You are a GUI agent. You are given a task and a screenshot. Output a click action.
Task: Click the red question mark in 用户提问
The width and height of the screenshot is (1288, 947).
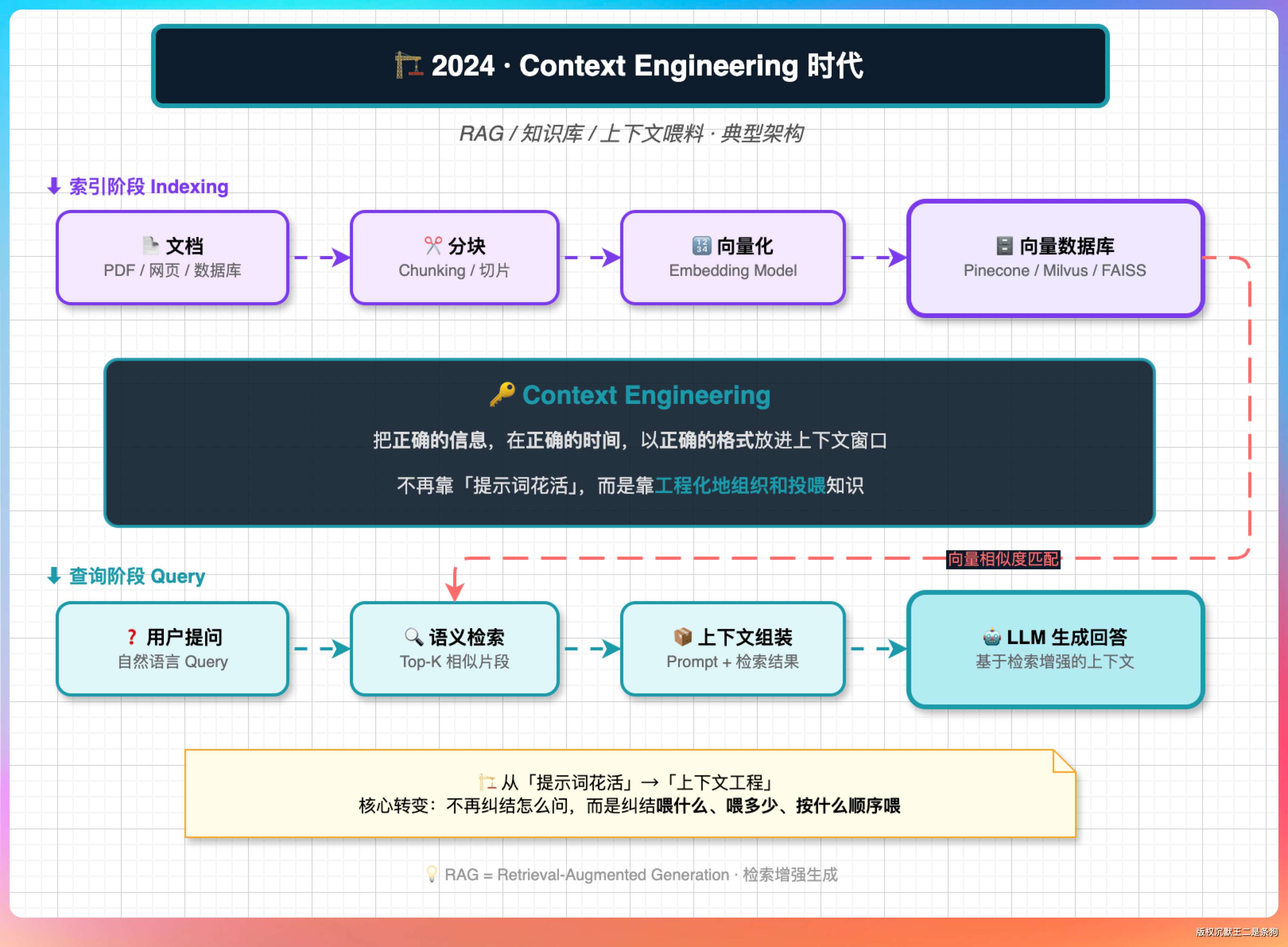pos(132,636)
